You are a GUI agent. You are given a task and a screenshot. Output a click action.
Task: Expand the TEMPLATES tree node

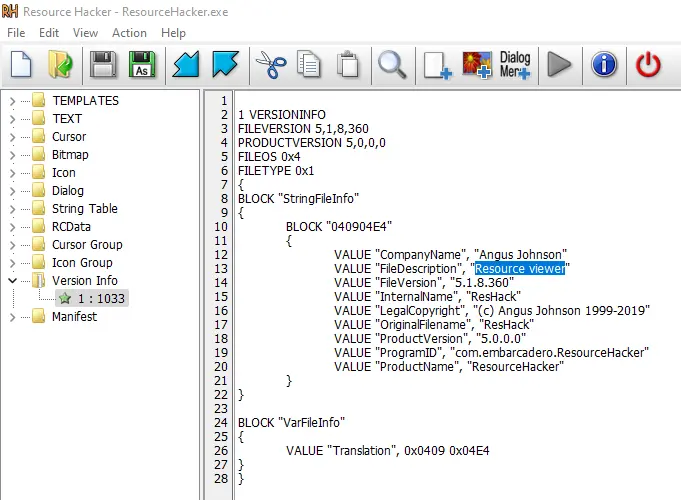pyautogui.click(x=12, y=101)
